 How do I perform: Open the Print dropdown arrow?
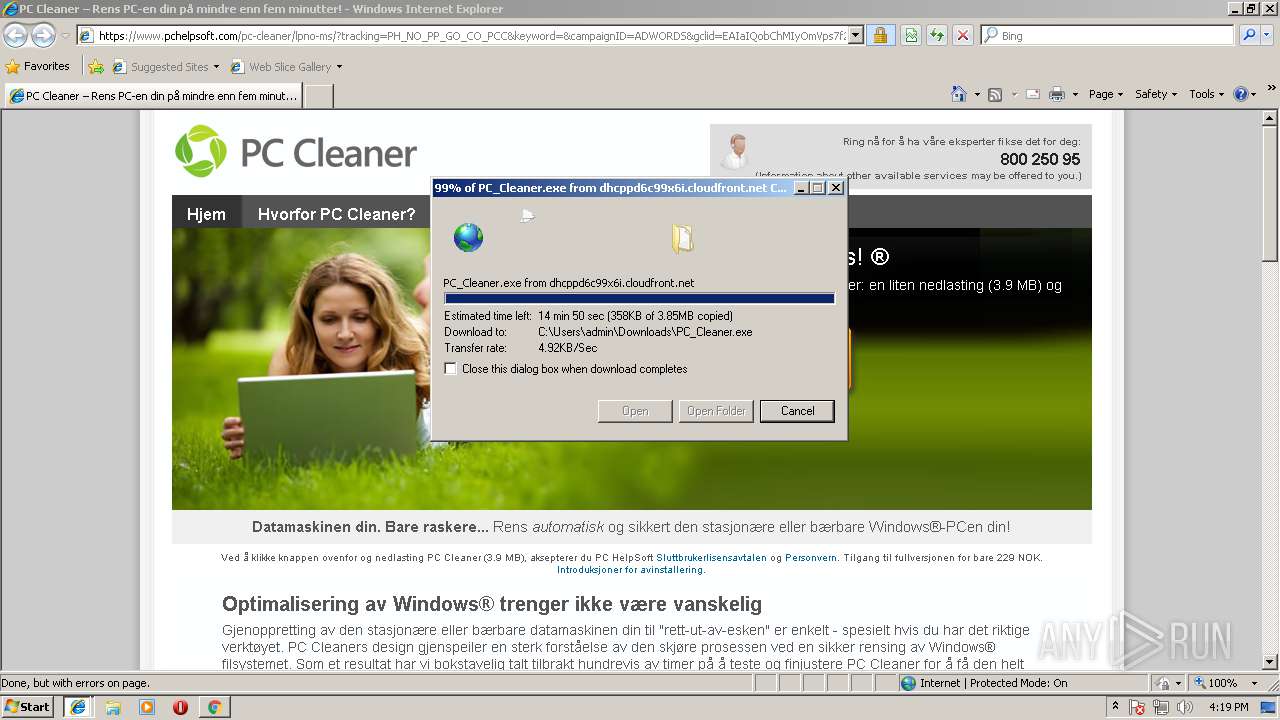[x=1075, y=94]
